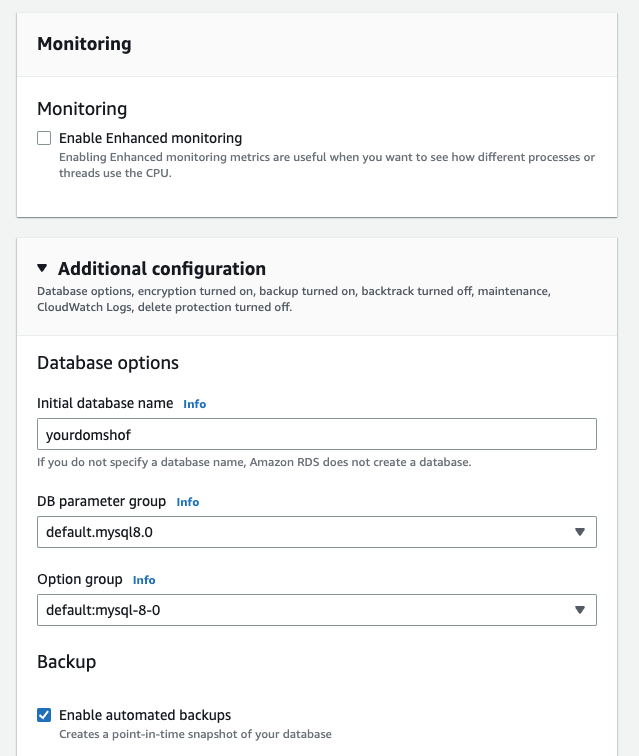The width and height of the screenshot is (639, 756).
Task: Click the database name hint text
Action: (254, 462)
